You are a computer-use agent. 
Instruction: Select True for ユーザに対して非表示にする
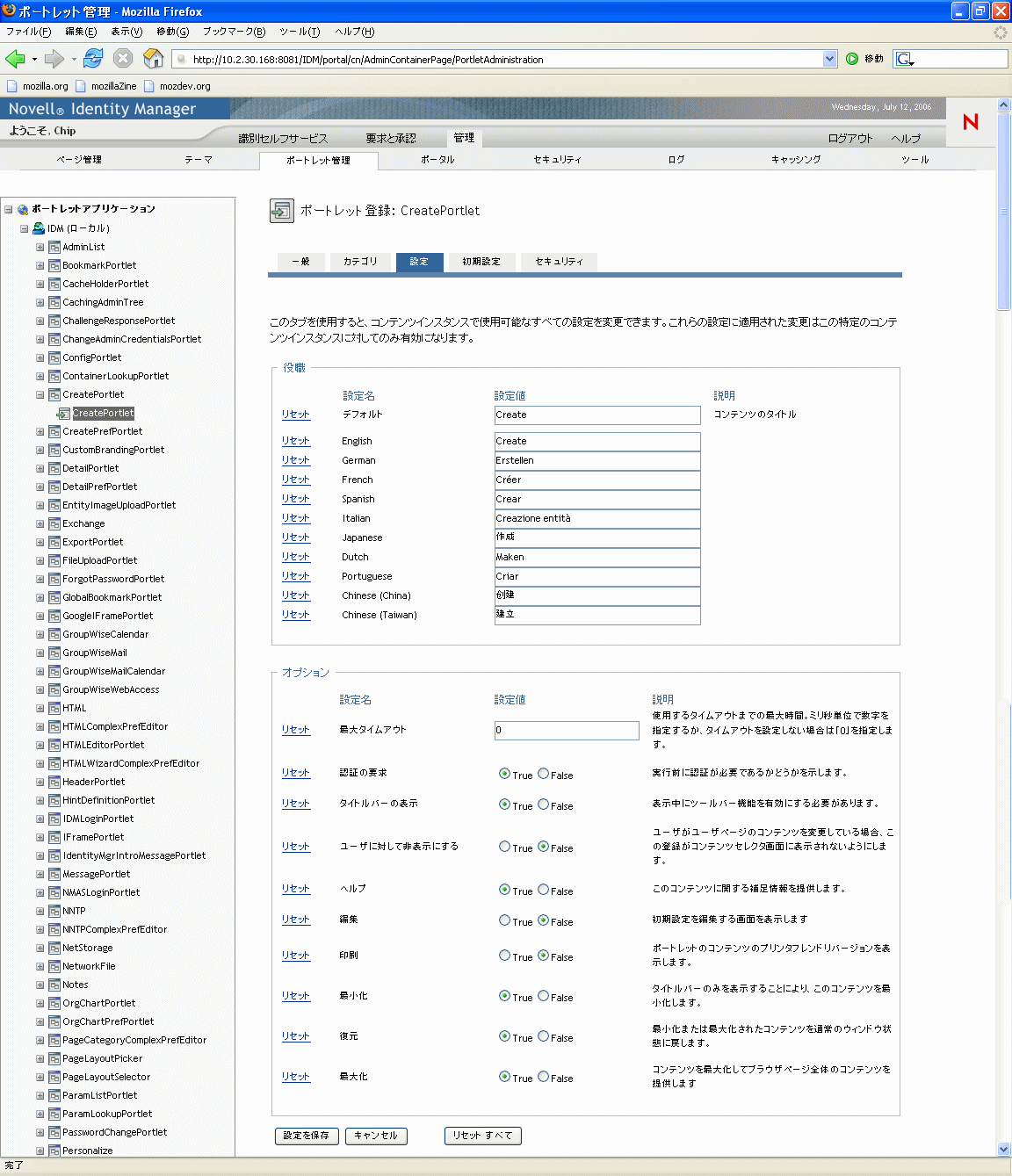[504, 847]
